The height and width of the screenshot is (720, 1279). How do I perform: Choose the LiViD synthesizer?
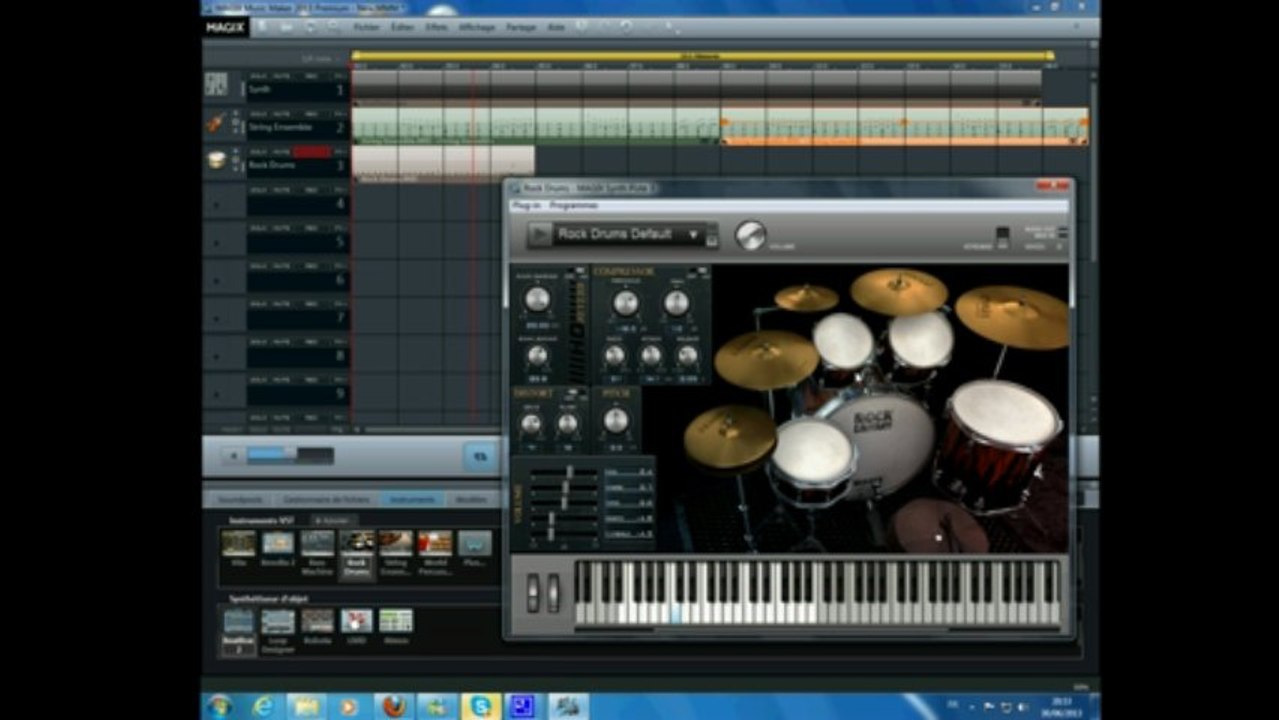point(357,627)
